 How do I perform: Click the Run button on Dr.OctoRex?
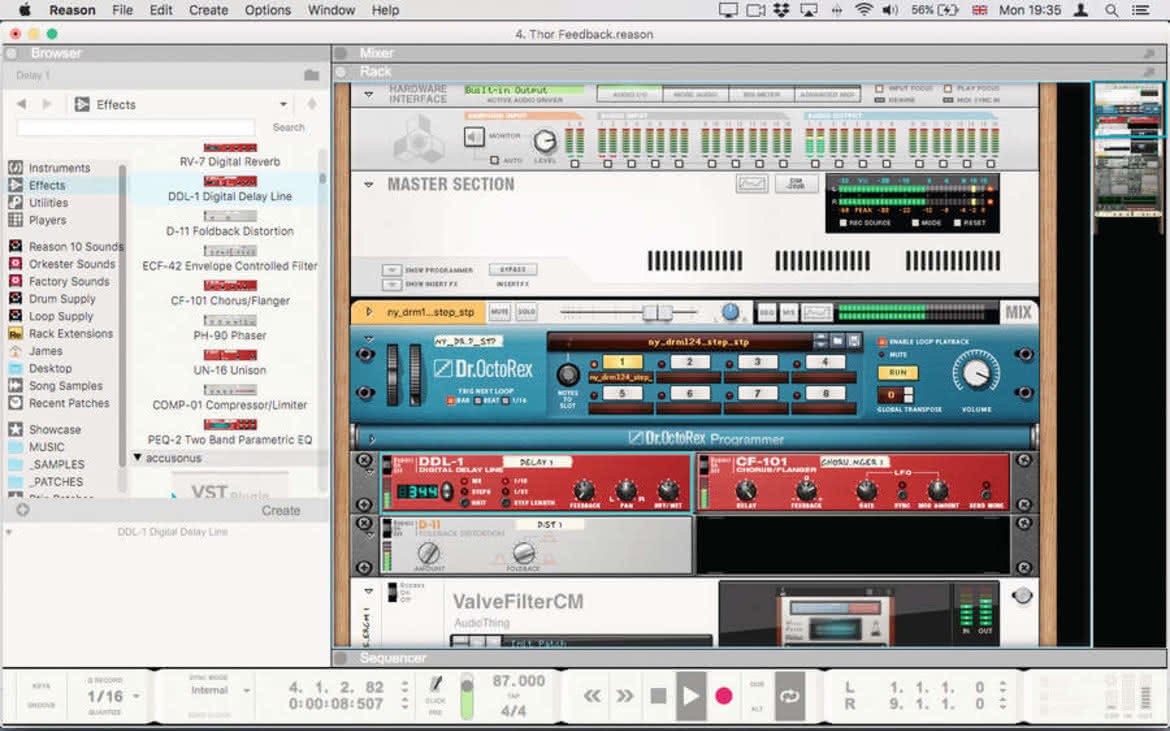(898, 372)
